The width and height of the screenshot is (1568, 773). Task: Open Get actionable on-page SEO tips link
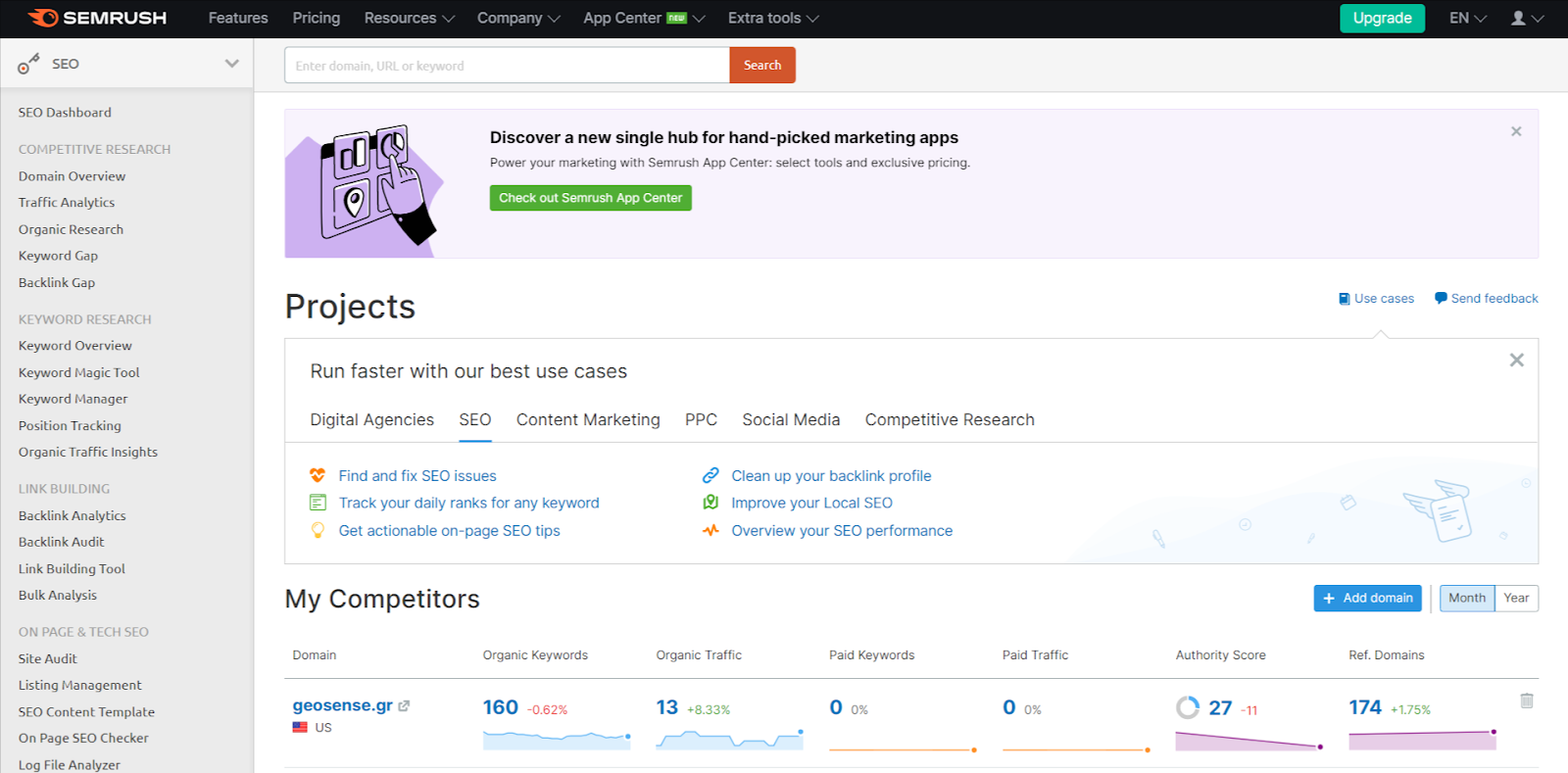[x=449, y=530]
